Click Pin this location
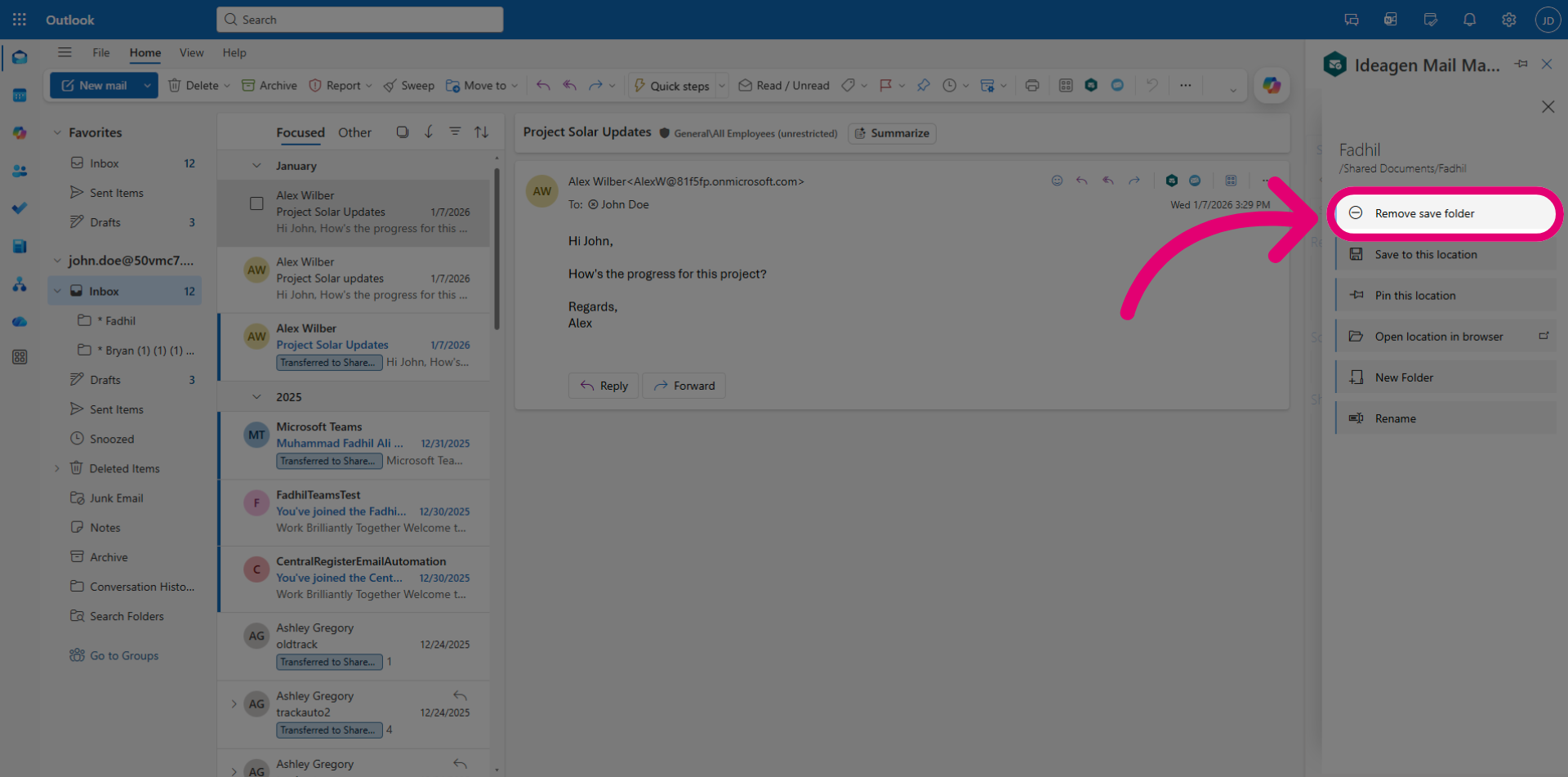Screen dimensions: 1568x777 tap(1445, 295)
